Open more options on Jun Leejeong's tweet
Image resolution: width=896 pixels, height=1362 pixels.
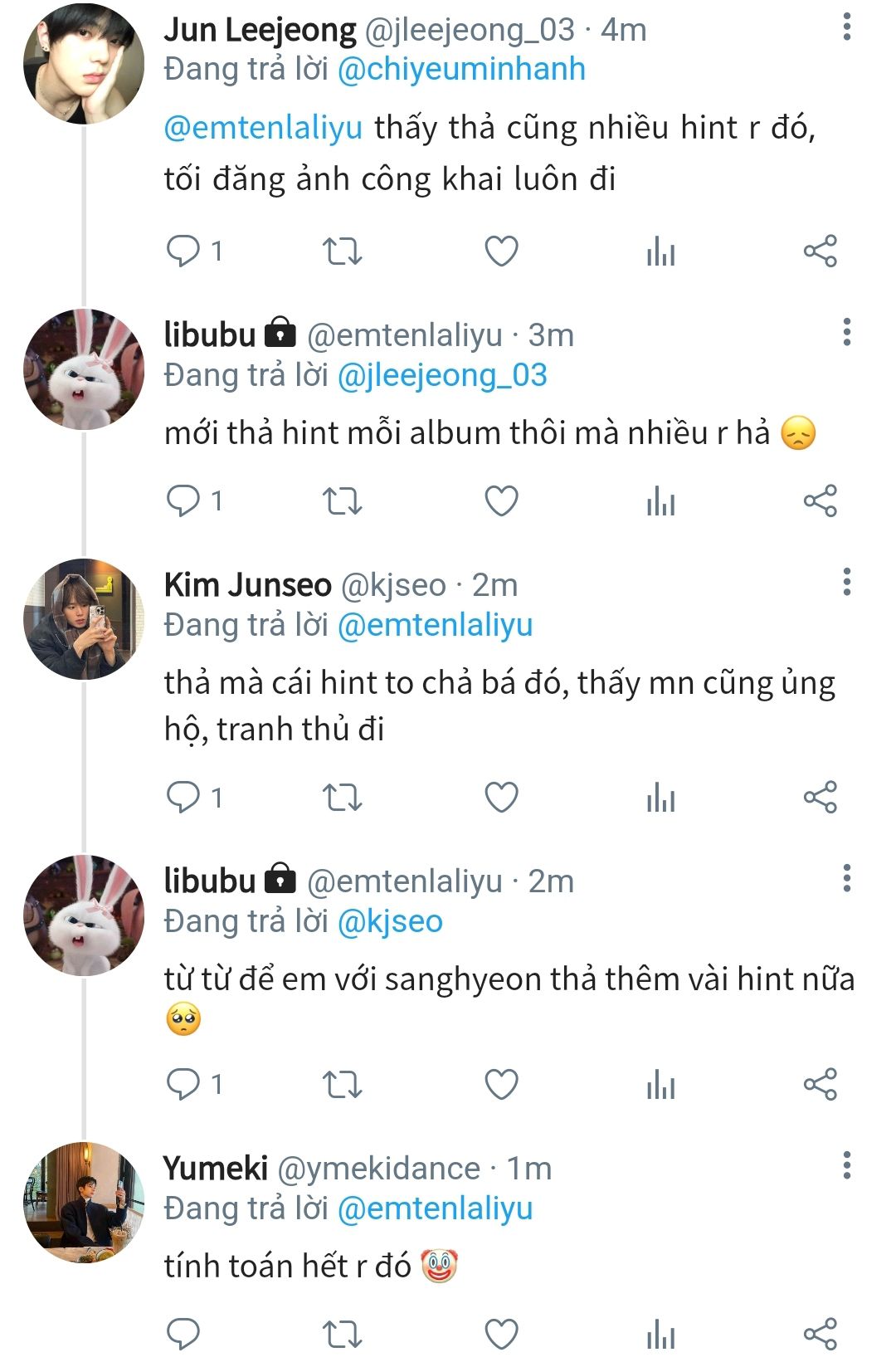846,27
